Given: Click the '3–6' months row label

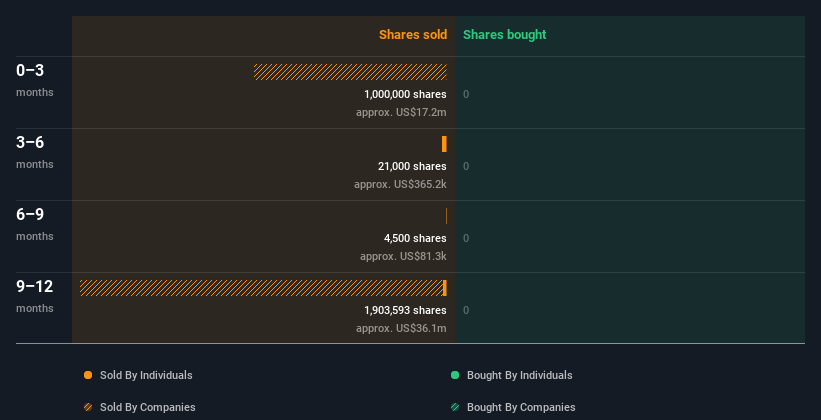Looking at the screenshot, I should click(30, 142).
